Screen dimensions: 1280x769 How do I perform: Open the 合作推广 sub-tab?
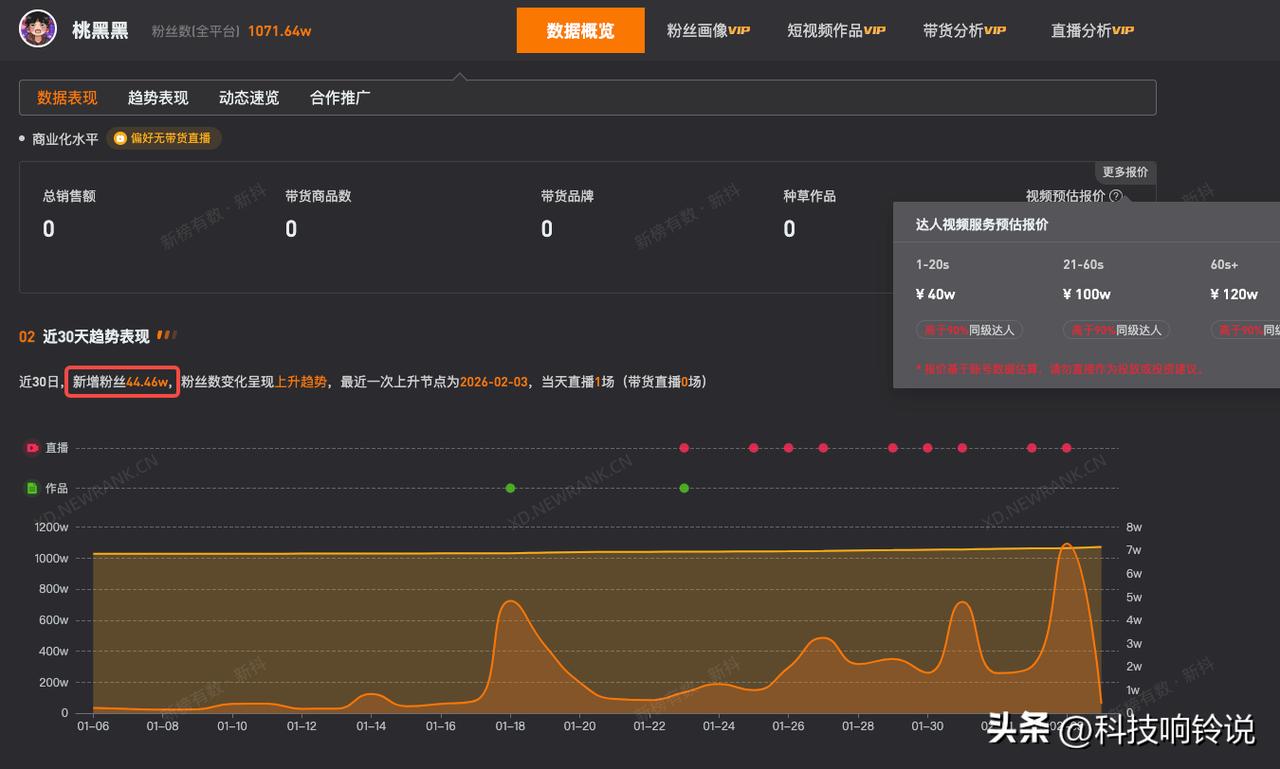pos(340,98)
